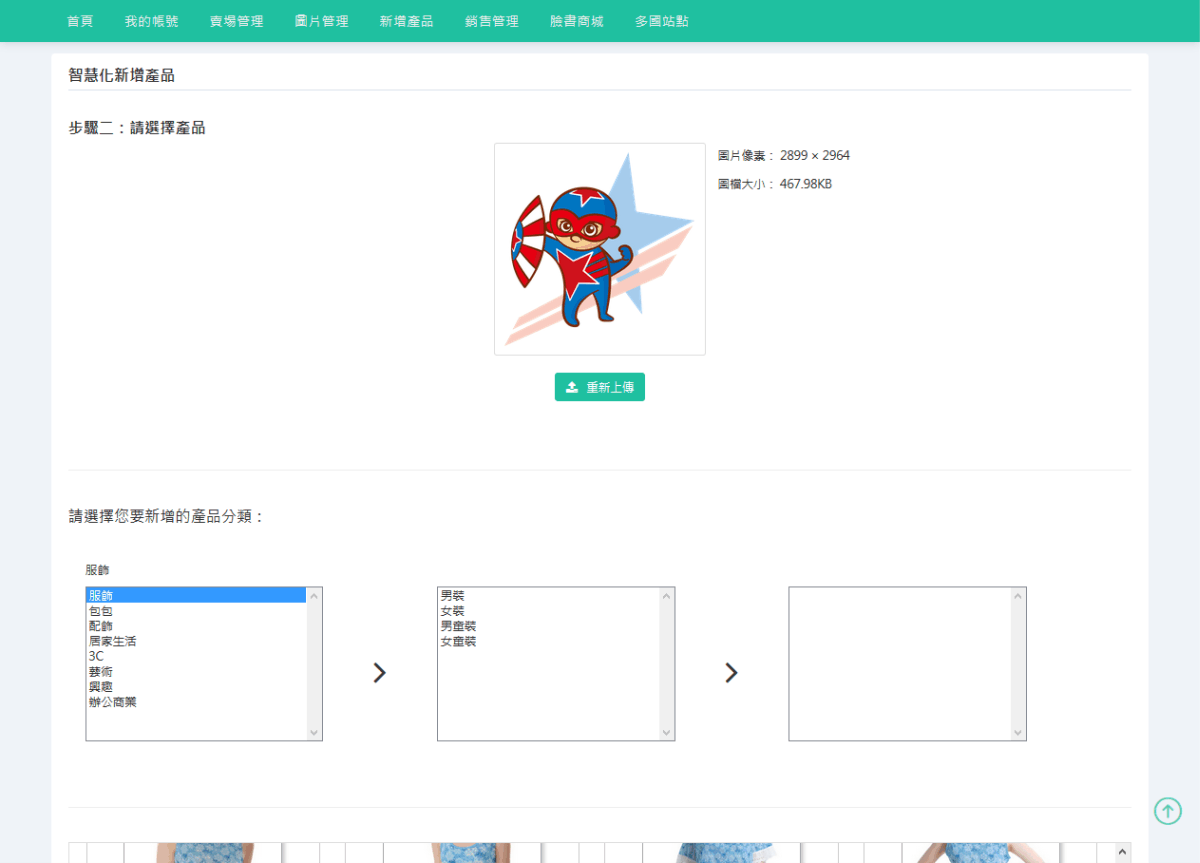Click the scroll-to-top arrow icon

[1167, 811]
